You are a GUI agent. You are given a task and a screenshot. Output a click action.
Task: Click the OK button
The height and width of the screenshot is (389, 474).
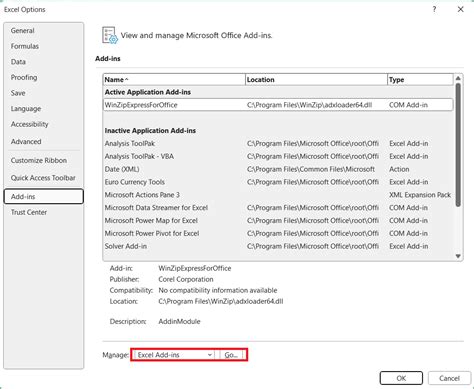point(401,378)
